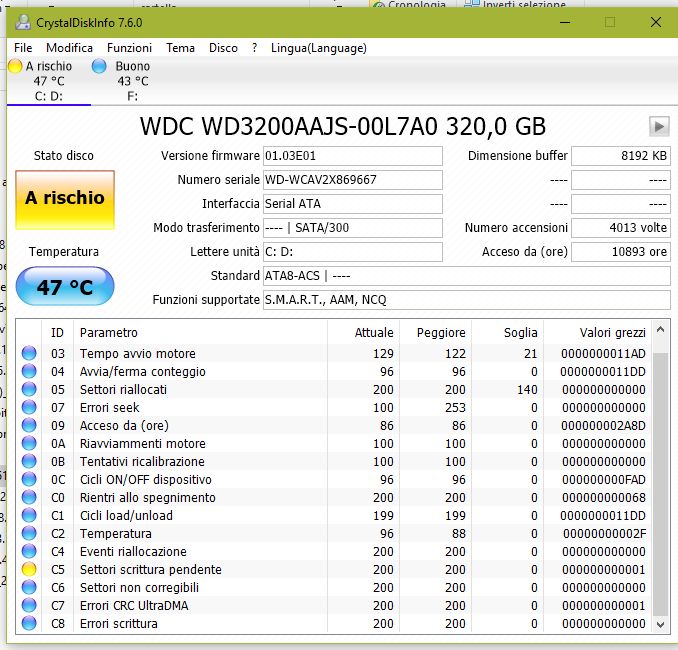Open the Tema menu

[180, 48]
